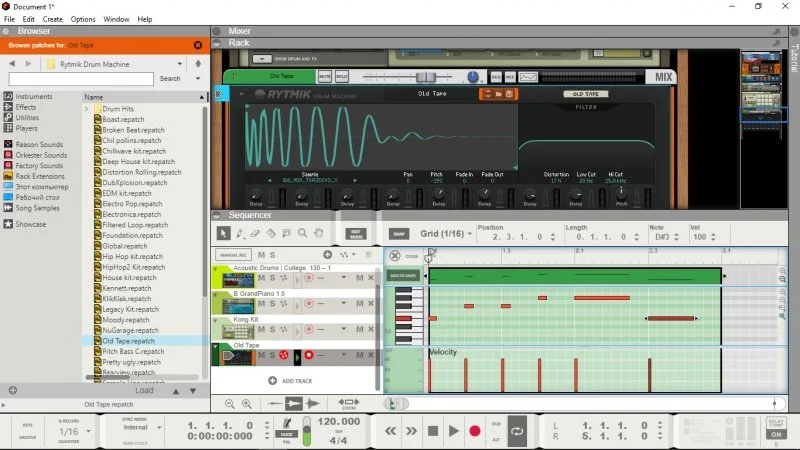Expand the Drum Hits folder
The width and height of the screenshot is (800, 450).
86,109
